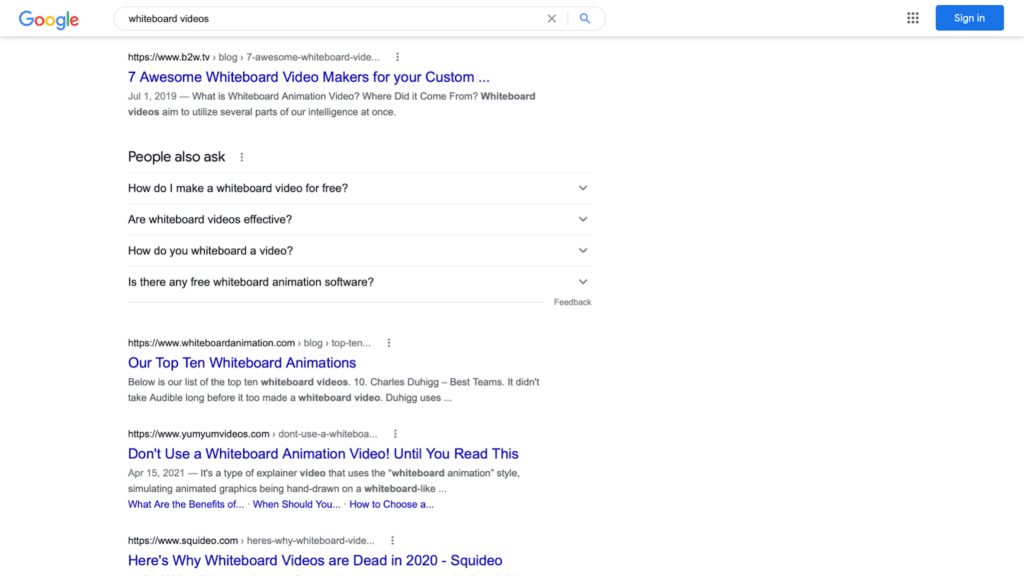Click the https://www.yumyumvideos.com URL breadcrumb
Image resolution: width=1024 pixels, height=576 pixels.
[252, 434]
